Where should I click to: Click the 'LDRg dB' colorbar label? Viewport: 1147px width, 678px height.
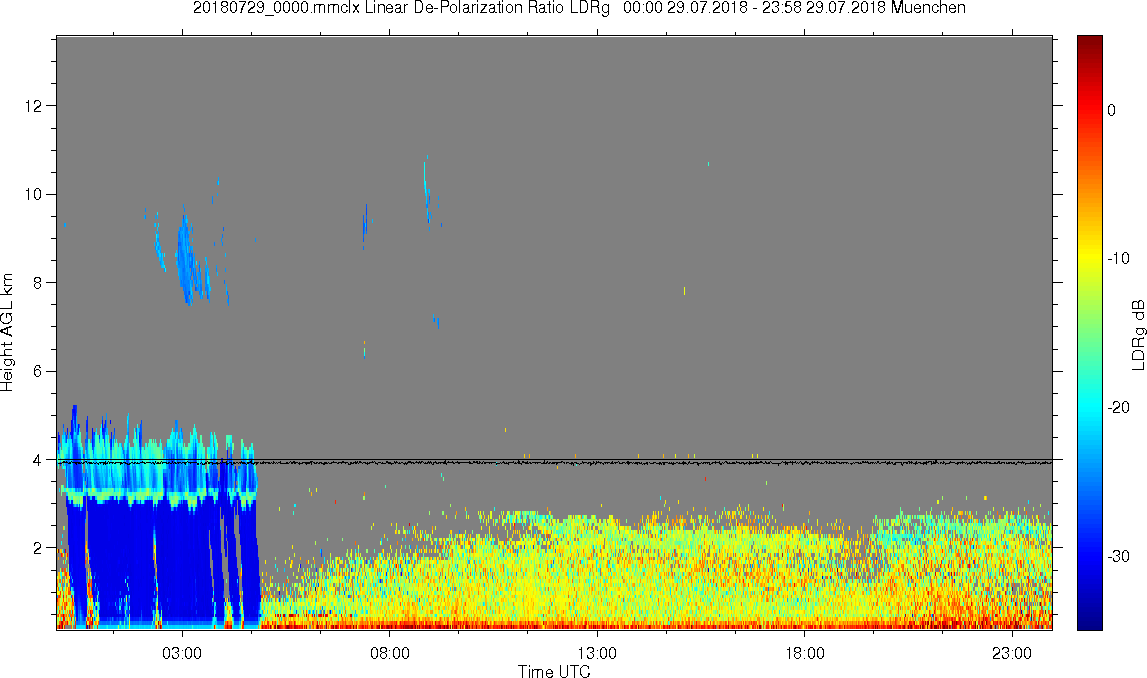tap(1137, 334)
